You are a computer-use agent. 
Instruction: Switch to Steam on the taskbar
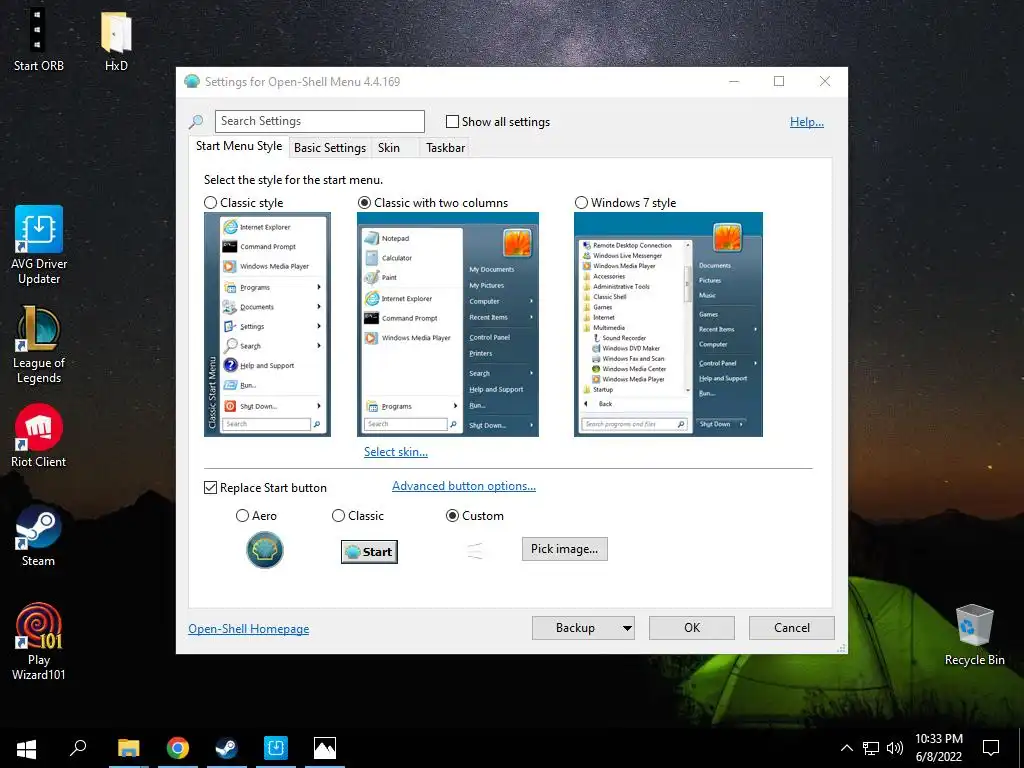click(x=227, y=748)
